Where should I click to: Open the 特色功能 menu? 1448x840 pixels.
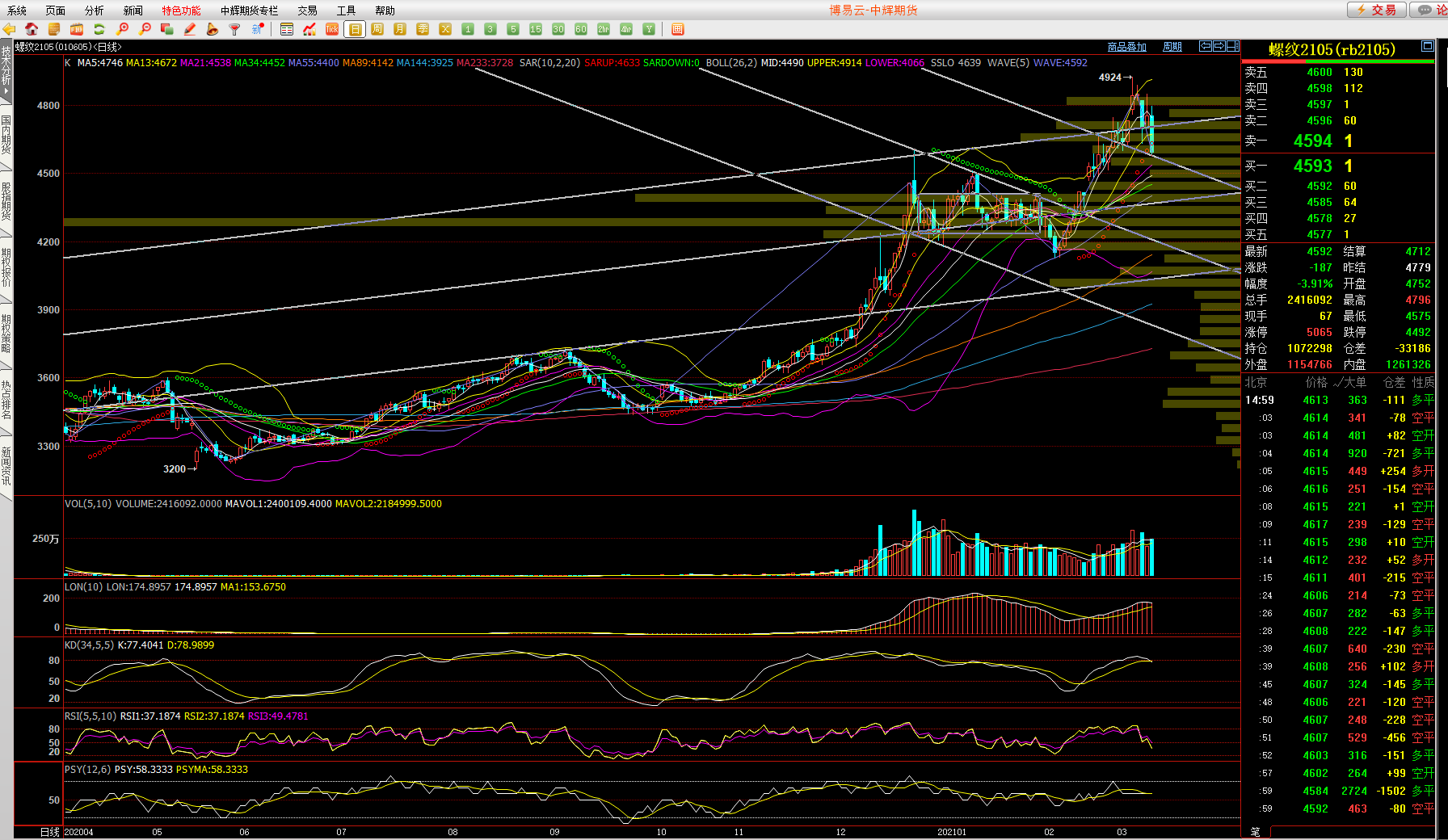click(182, 10)
